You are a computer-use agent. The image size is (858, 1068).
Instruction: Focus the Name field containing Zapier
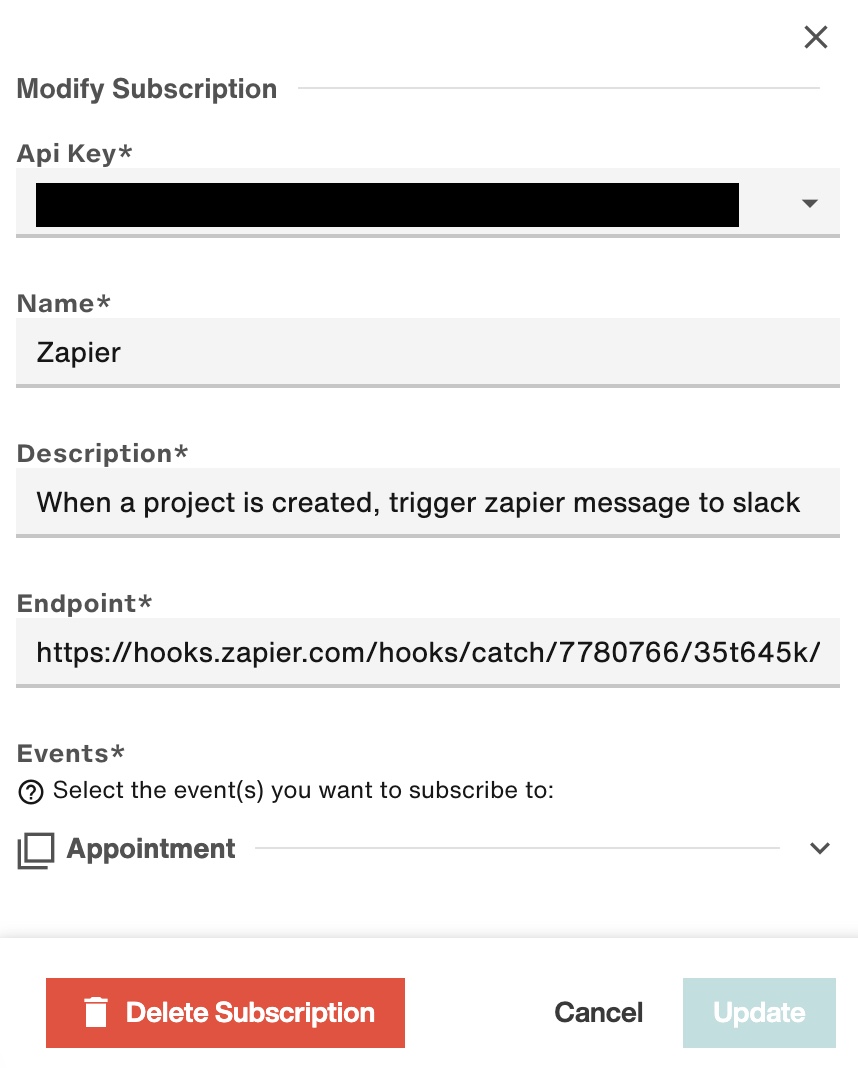pyautogui.click(x=428, y=353)
